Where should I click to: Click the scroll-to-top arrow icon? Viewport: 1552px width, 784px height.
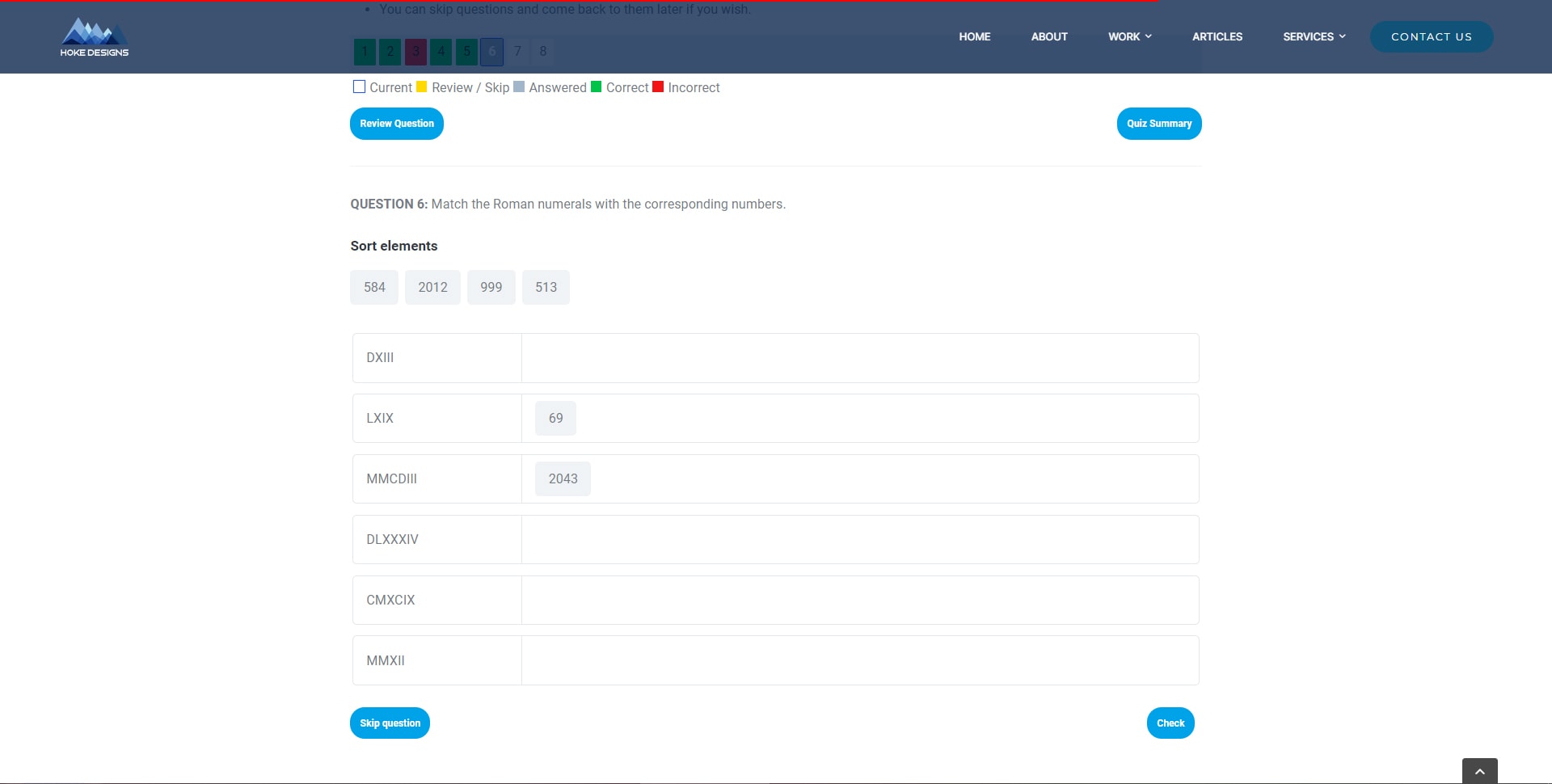pos(1479,771)
